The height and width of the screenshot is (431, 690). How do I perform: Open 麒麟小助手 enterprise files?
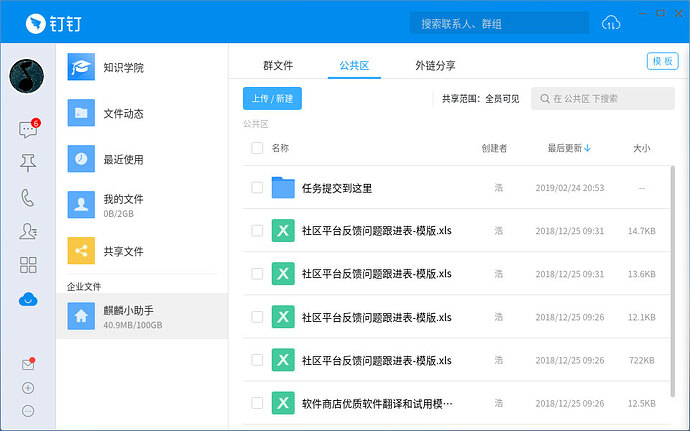point(142,316)
